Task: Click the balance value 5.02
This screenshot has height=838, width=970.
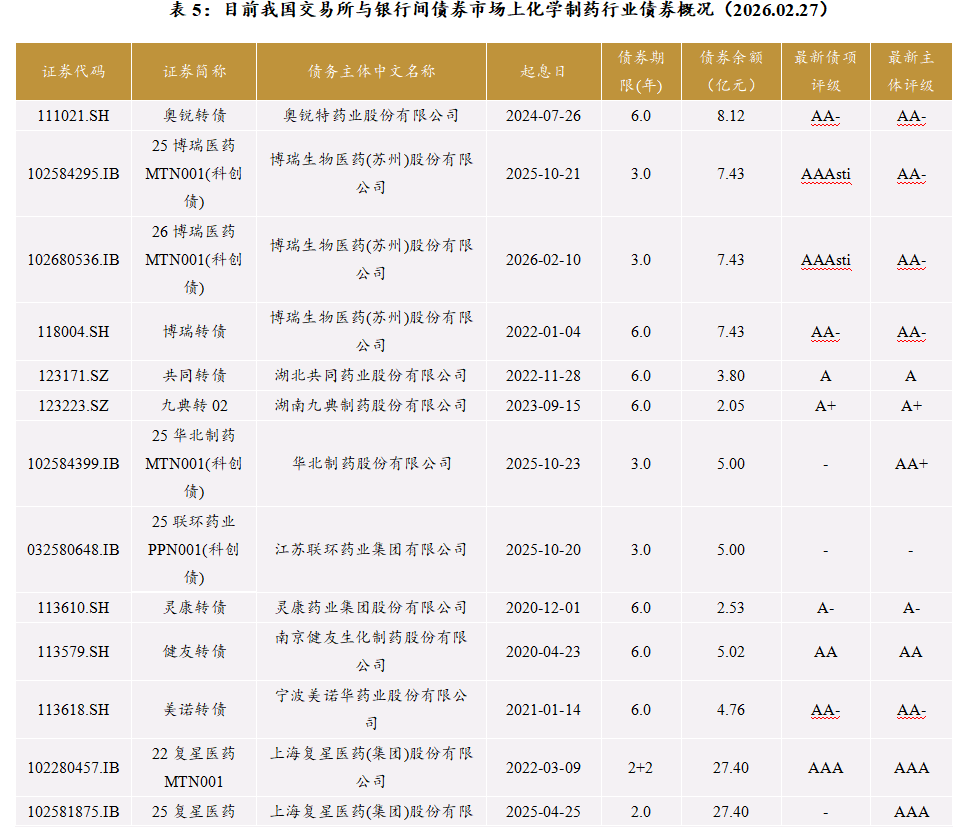Action: tap(731, 652)
